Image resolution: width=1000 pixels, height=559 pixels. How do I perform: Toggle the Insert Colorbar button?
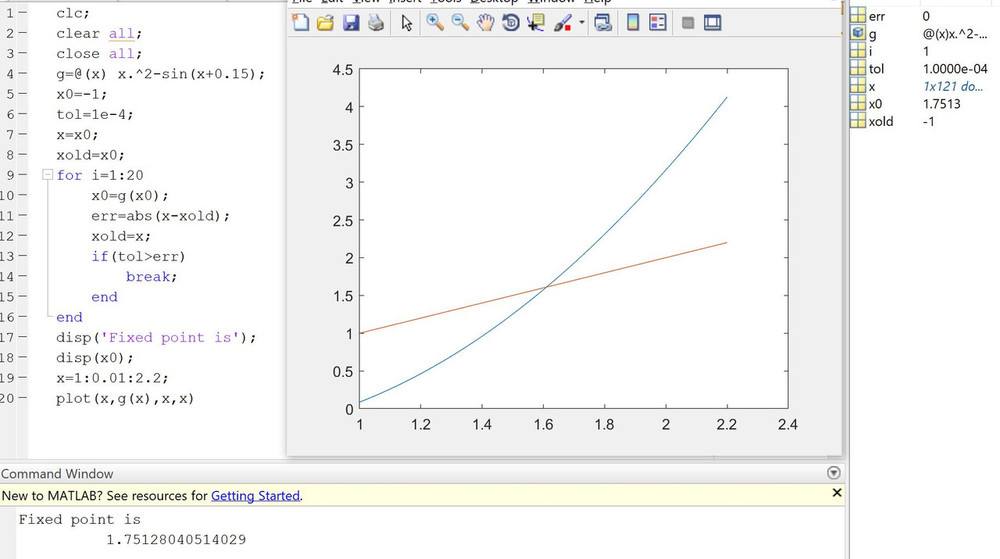632,22
